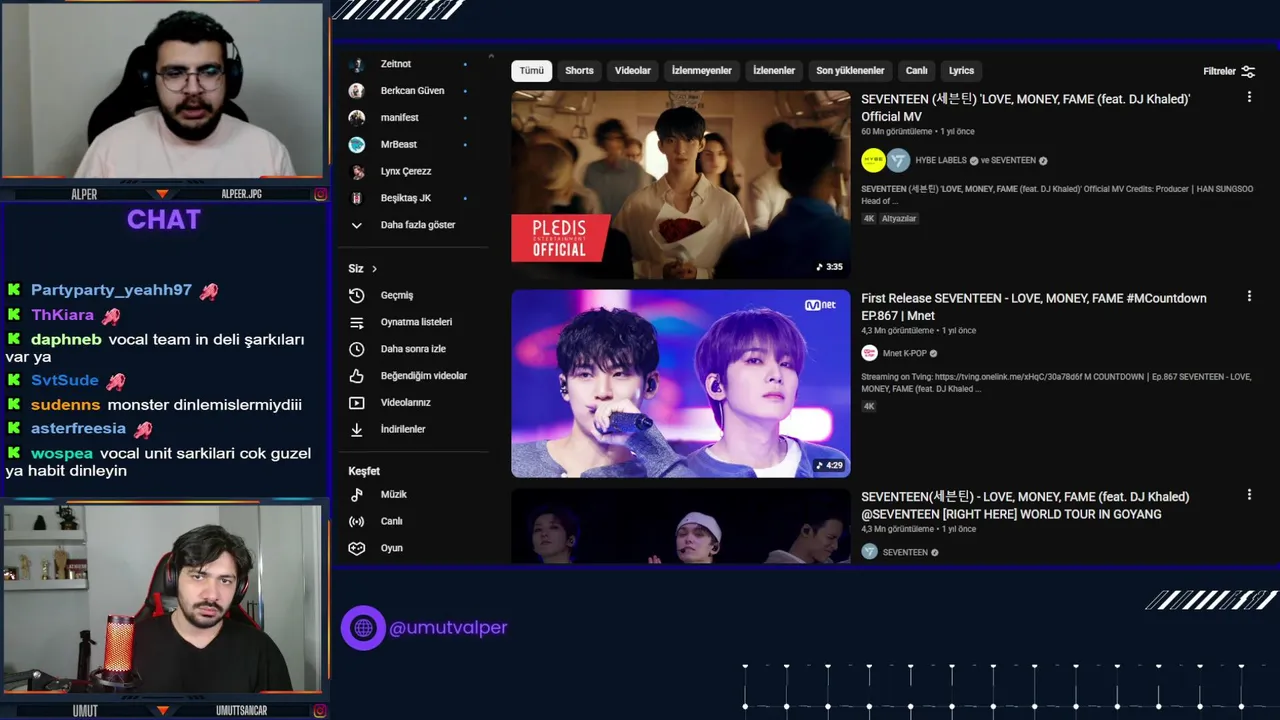This screenshot has height=720, width=1280.
Task: Click chat username asterfreesia
Action: tap(78, 428)
